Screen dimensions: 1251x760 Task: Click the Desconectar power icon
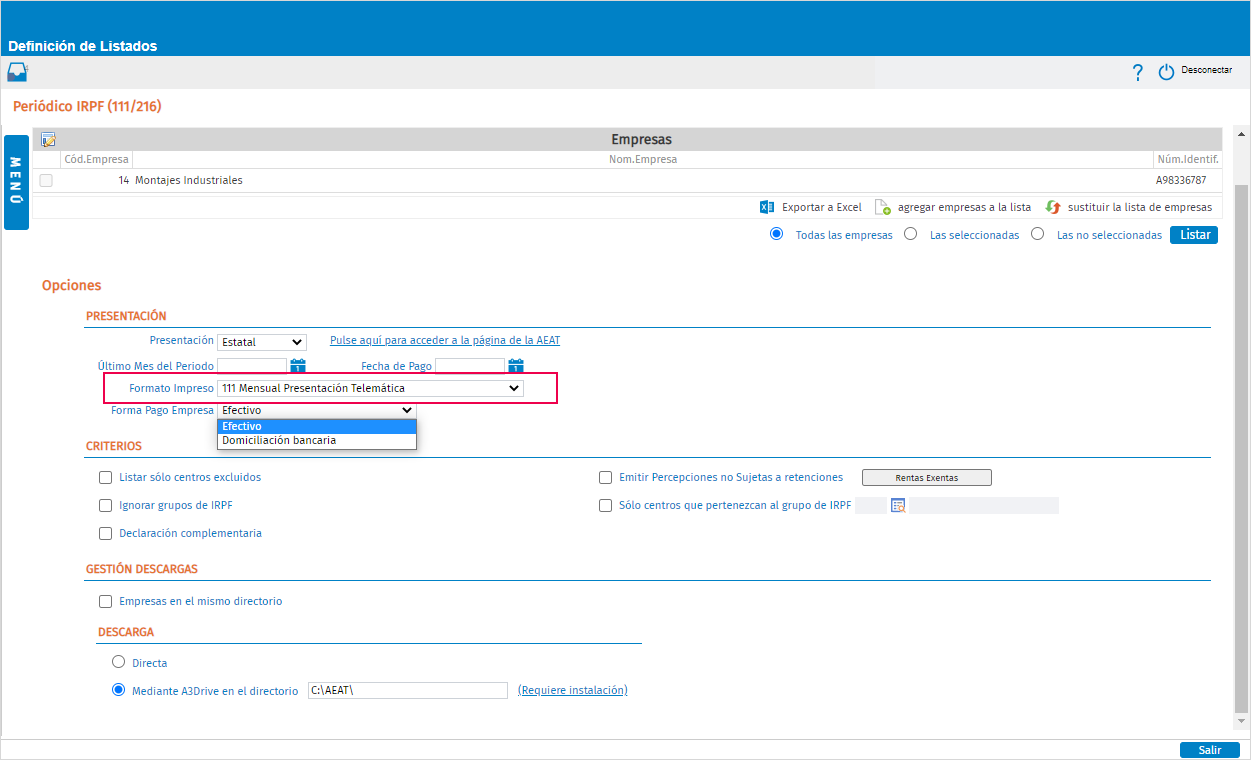pyautogui.click(x=1166, y=72)
